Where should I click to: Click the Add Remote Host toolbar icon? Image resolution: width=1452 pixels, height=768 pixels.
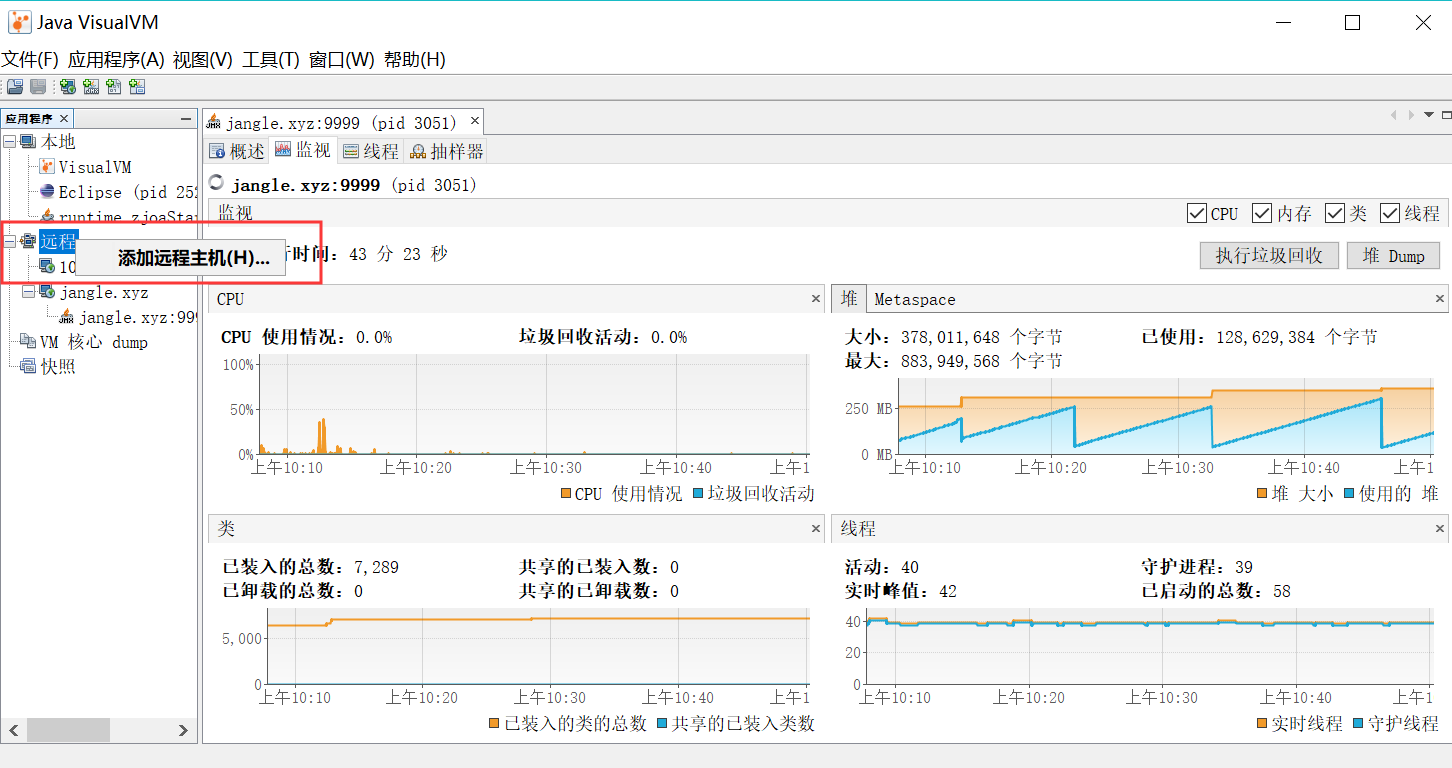pyautogui.click(x=68, y=87)
